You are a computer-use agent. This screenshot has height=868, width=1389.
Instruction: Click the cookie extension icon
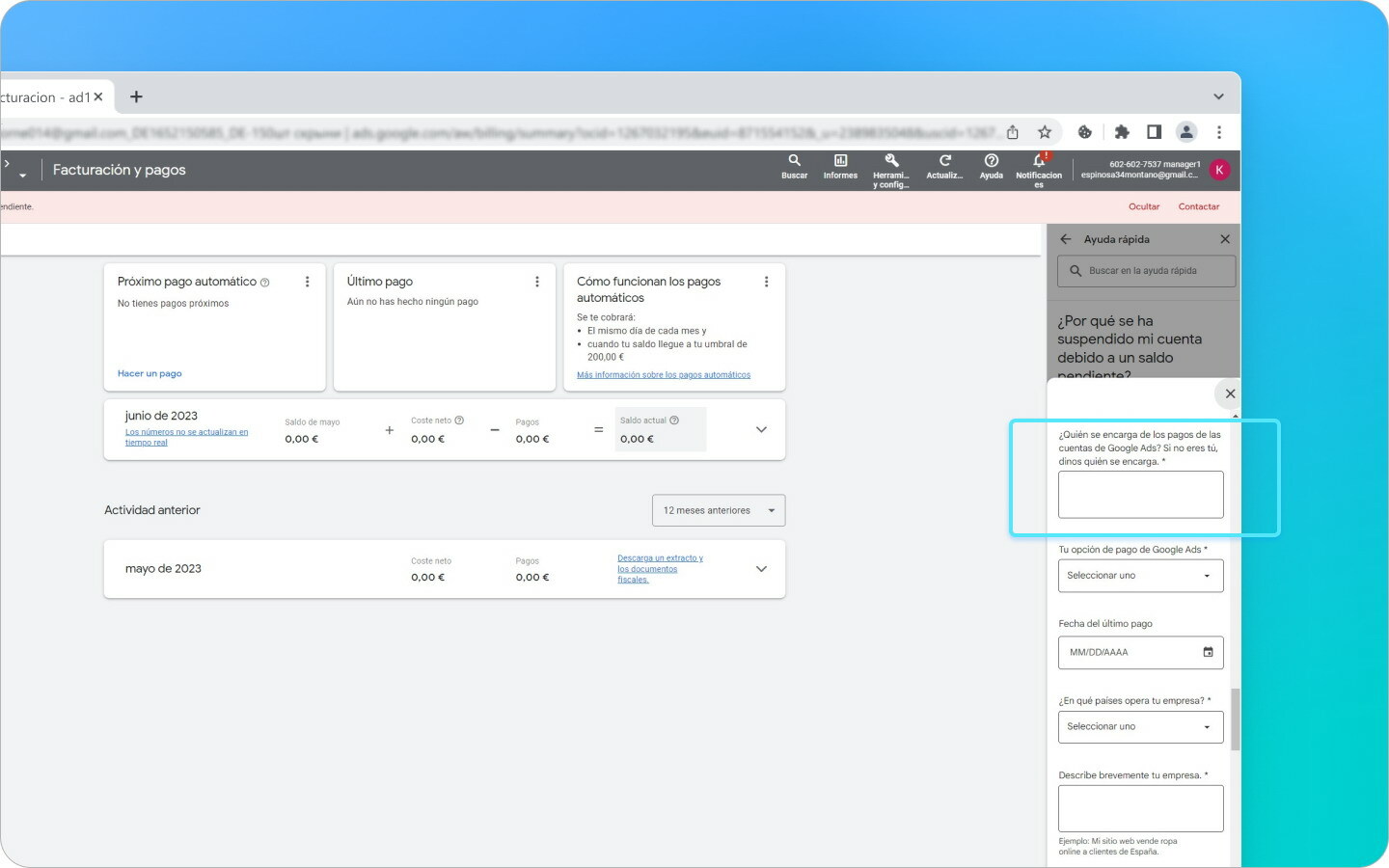tap(1085, 132)
